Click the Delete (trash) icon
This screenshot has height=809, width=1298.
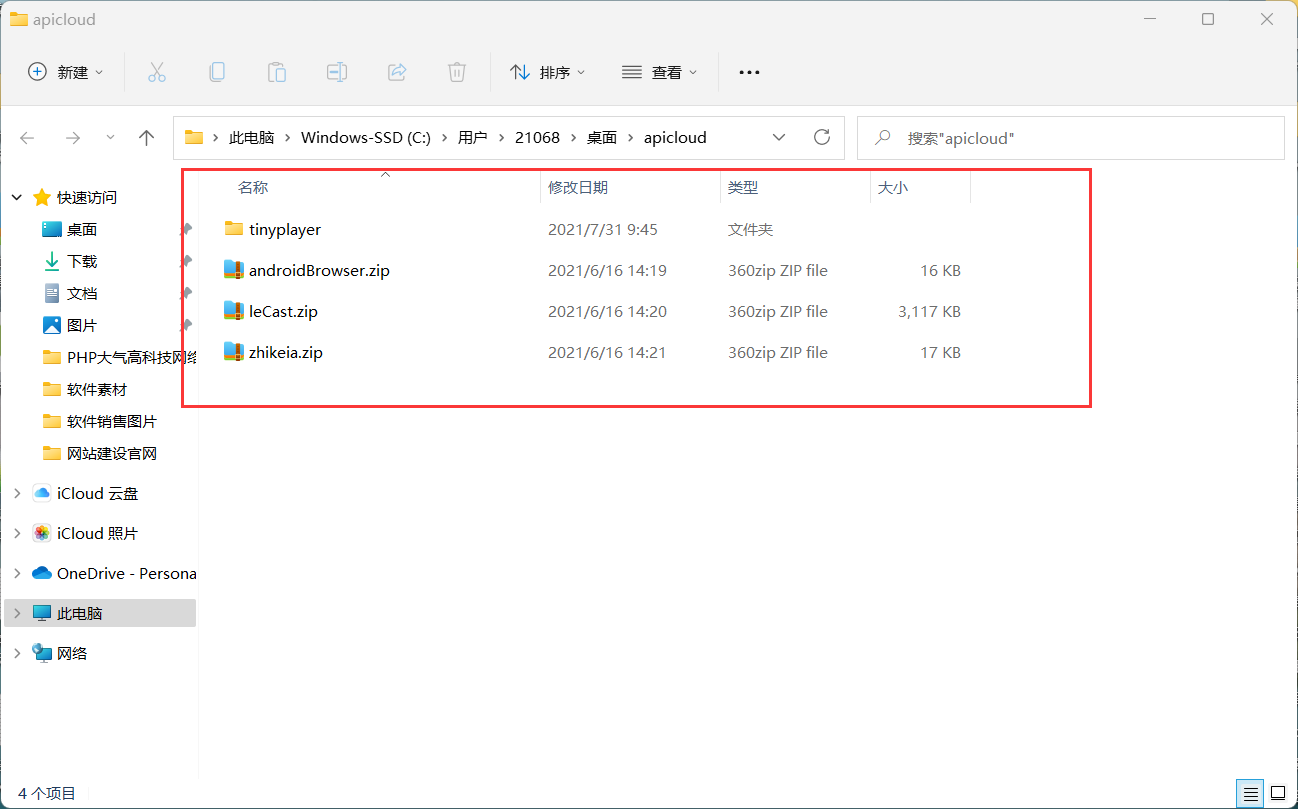point(457,71)
